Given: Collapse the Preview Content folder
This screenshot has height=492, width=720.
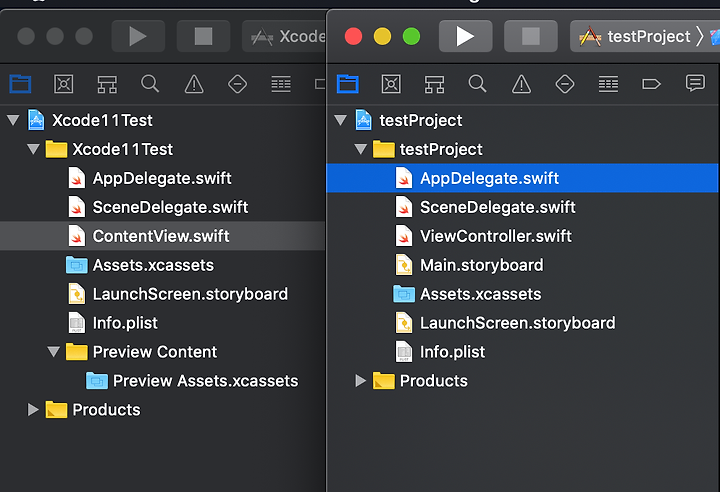Looking at the screenshot, I should 53,352.
